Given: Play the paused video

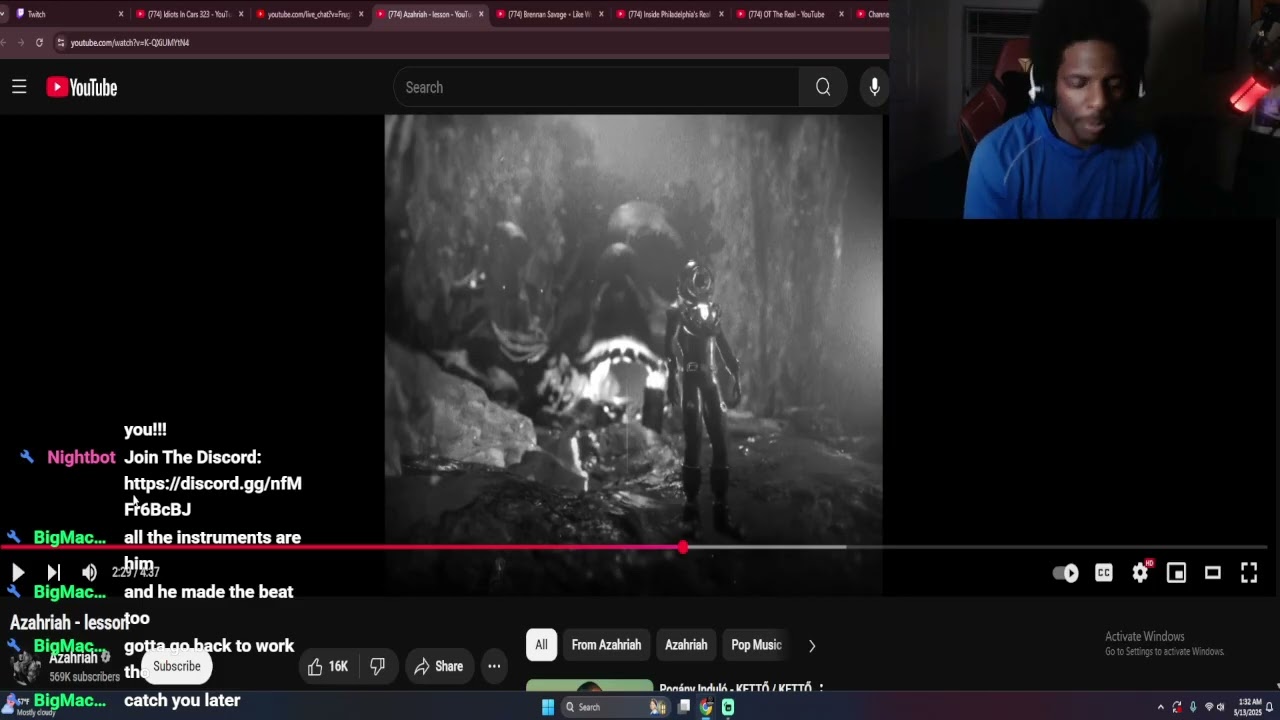Looking at the screenshot, I should click(17, 572).
